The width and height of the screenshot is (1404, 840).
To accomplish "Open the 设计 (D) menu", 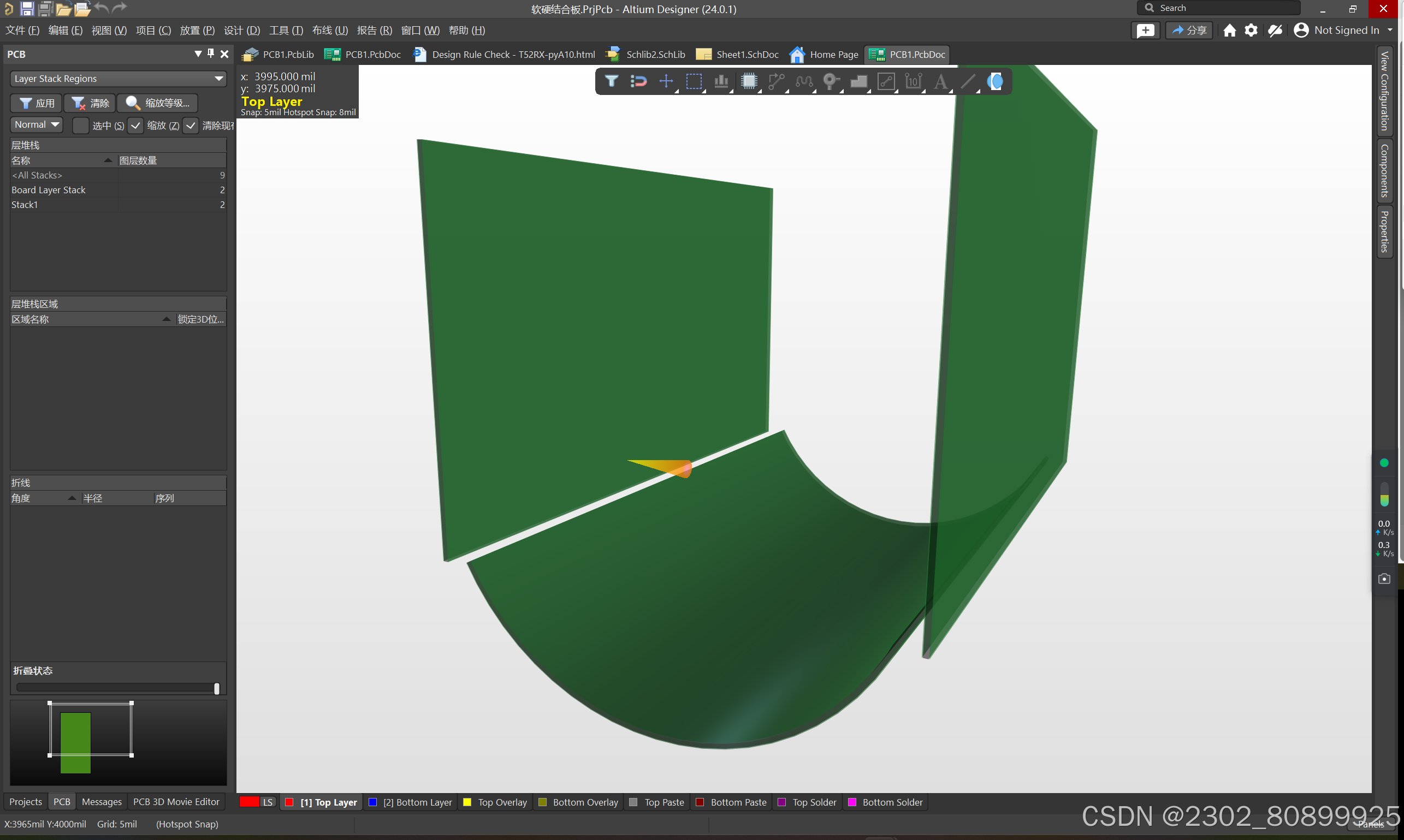I will (x=242, y=31).
